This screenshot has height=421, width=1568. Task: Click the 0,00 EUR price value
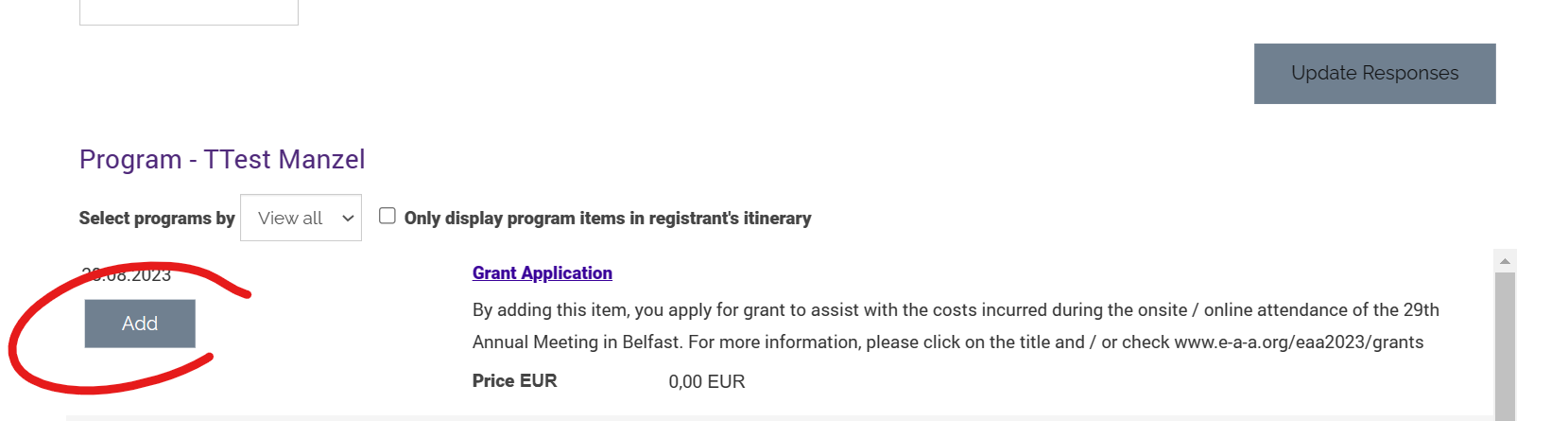(x=707, y=382)
